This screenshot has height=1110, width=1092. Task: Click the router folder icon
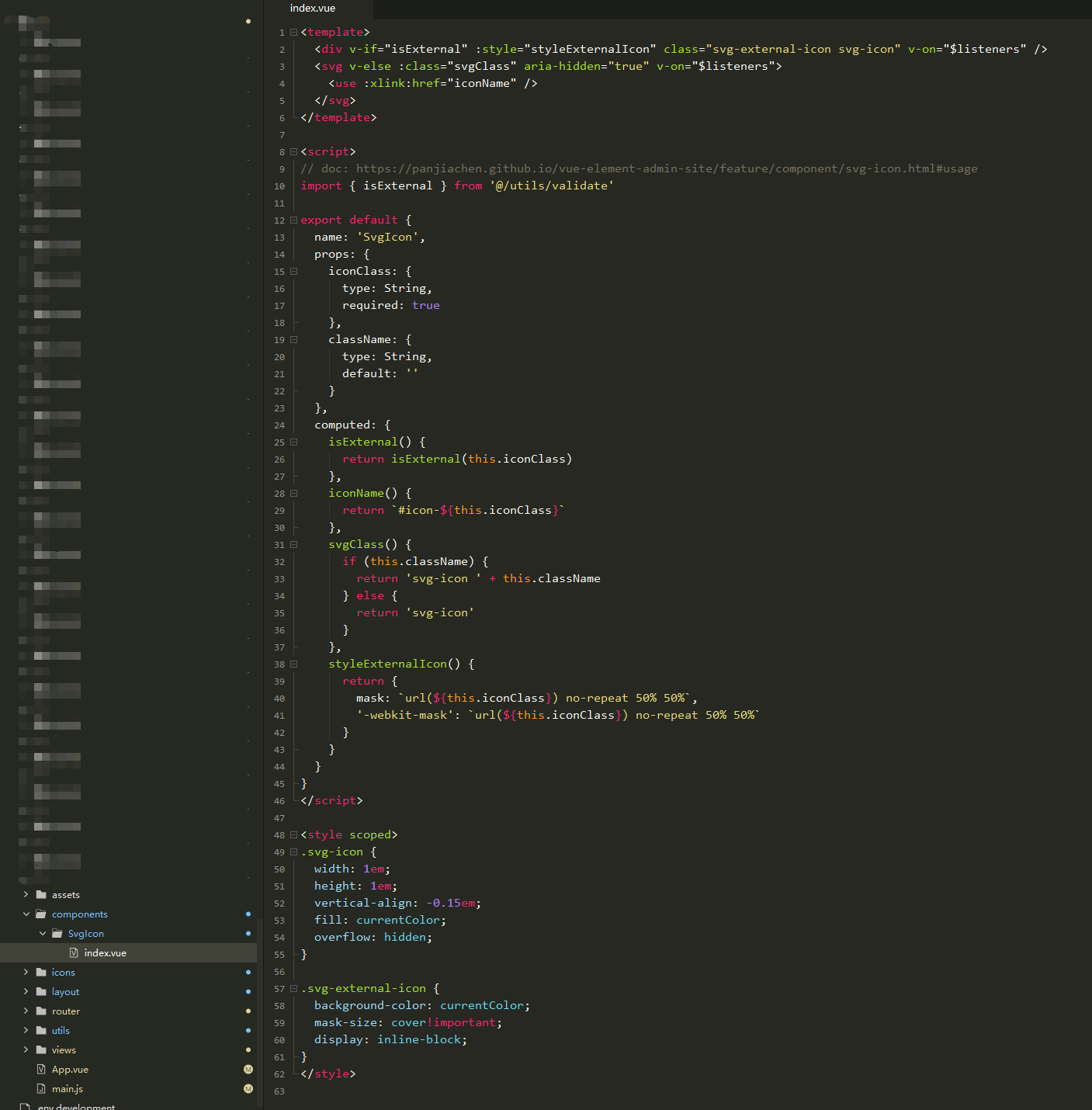[41, 1011]
